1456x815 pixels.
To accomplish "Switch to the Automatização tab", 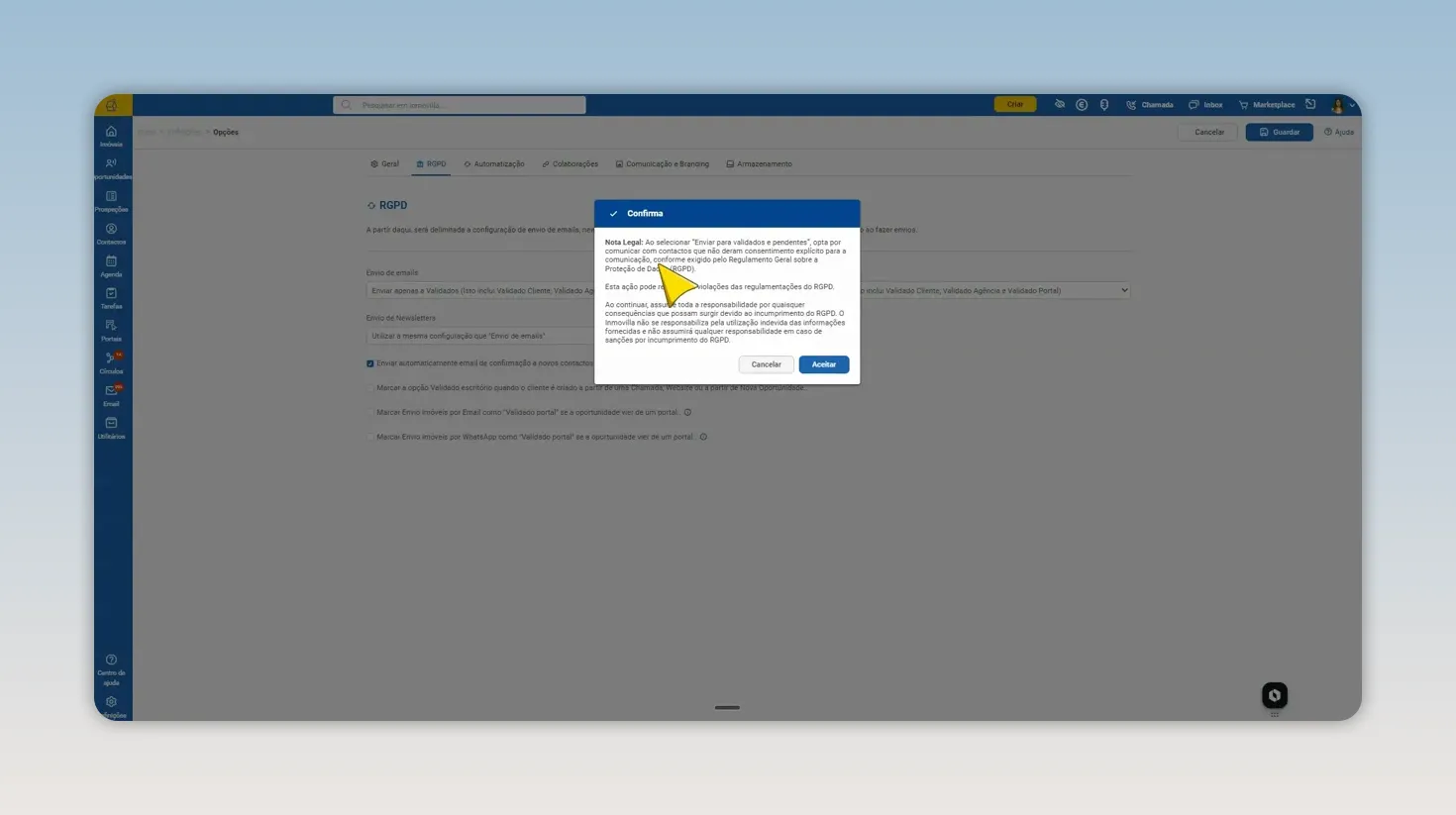I will click(x=494, y=164).
